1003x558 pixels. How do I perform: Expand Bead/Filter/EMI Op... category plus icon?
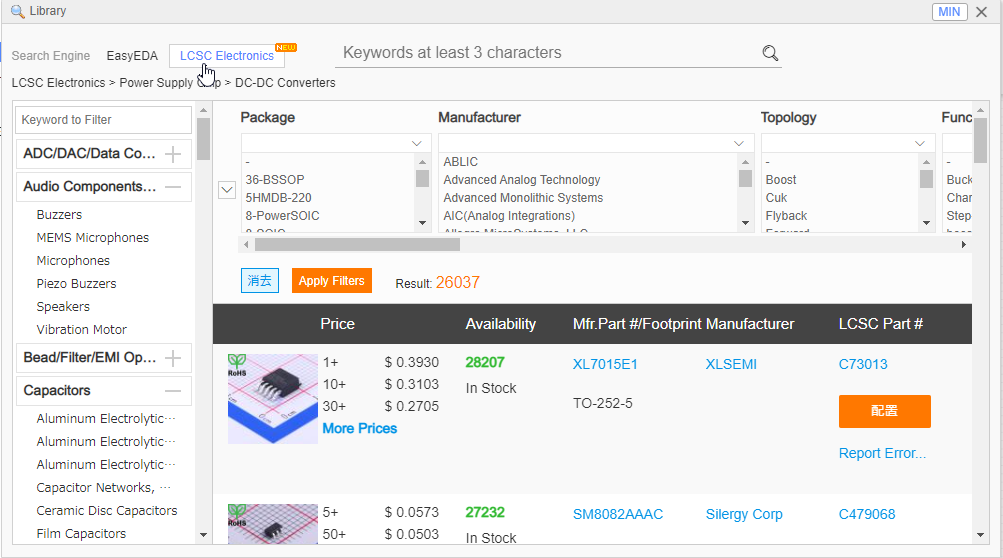point(173,358)
